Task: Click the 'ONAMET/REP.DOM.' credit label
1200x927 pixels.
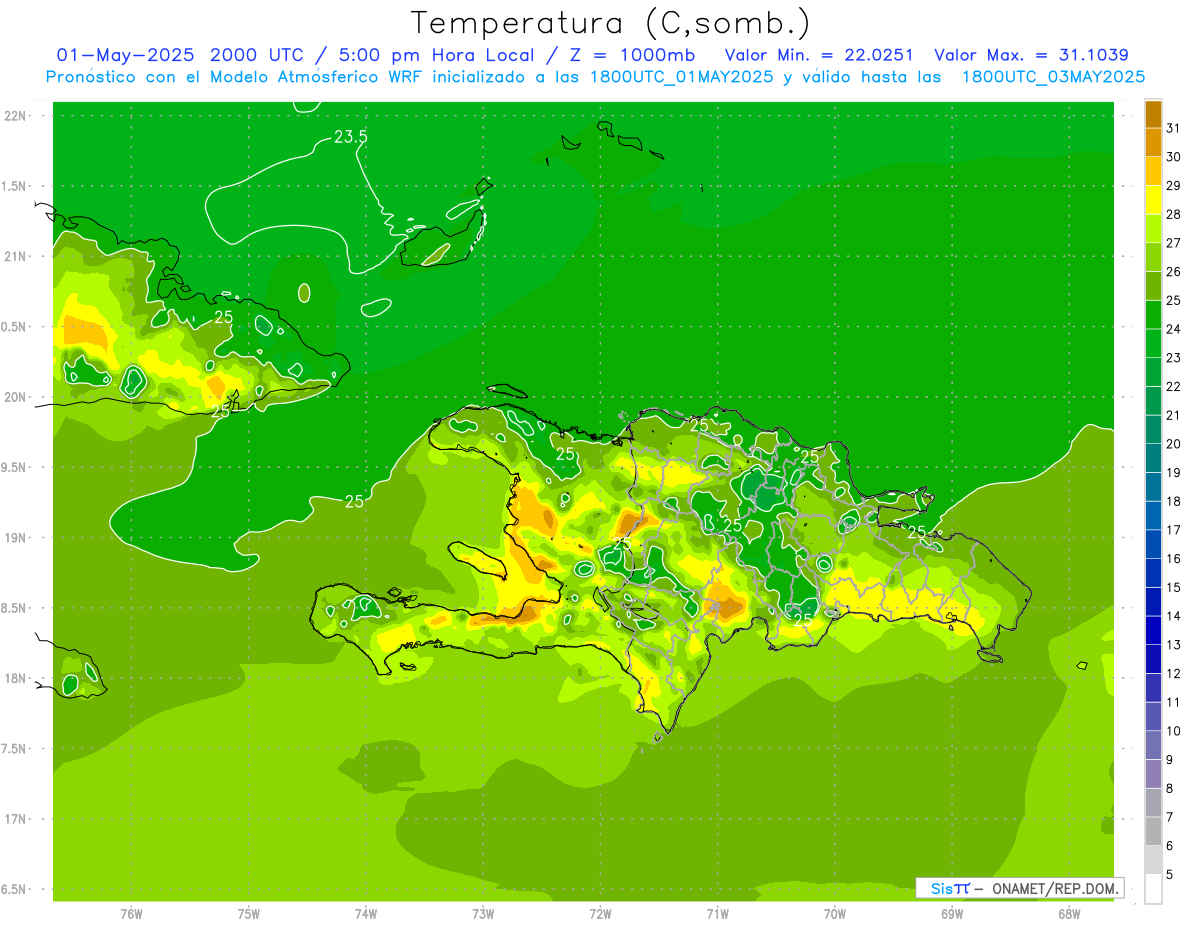Action: click(x=1054, y=888)
